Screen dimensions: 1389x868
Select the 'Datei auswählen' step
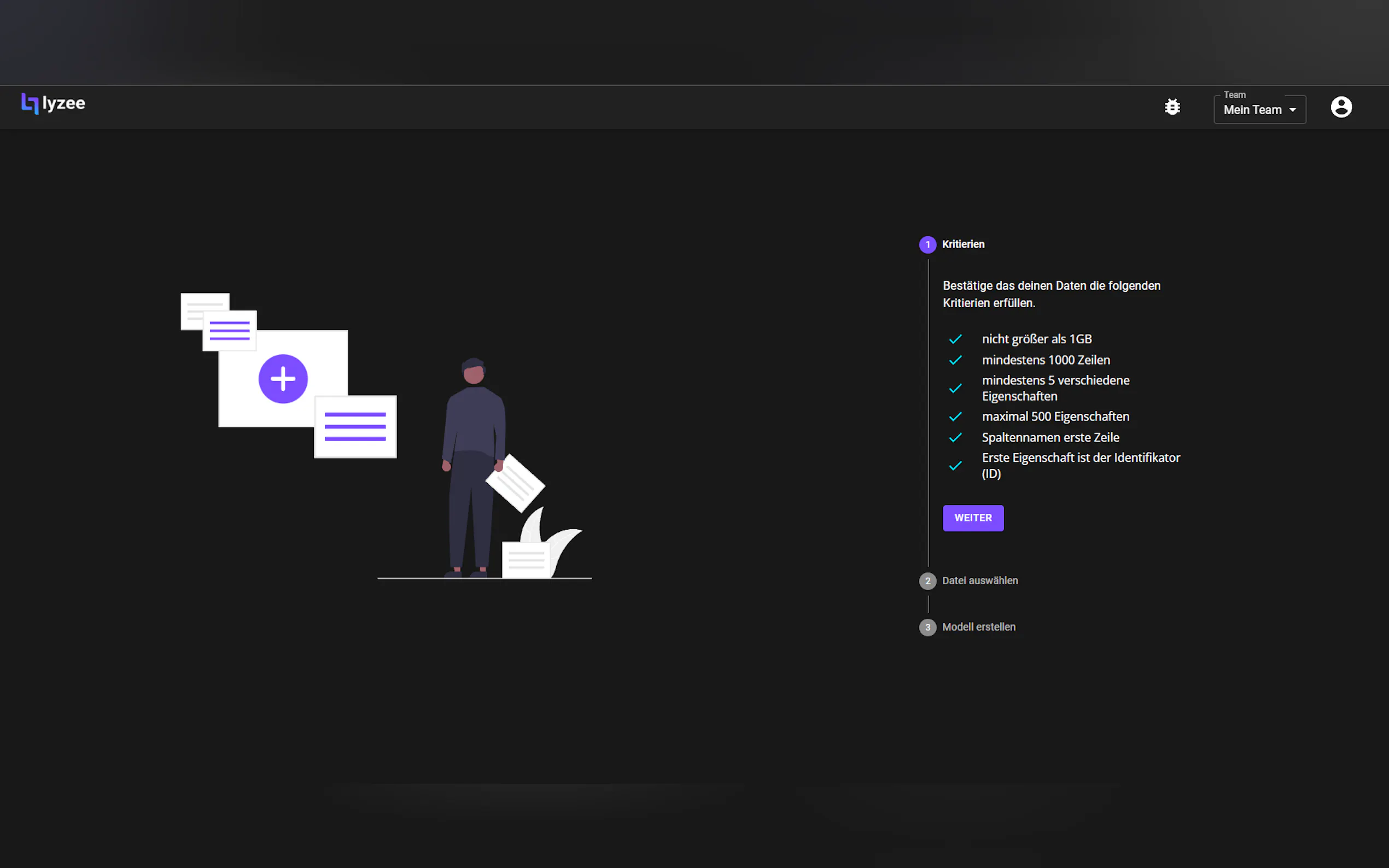coord(979,581)
